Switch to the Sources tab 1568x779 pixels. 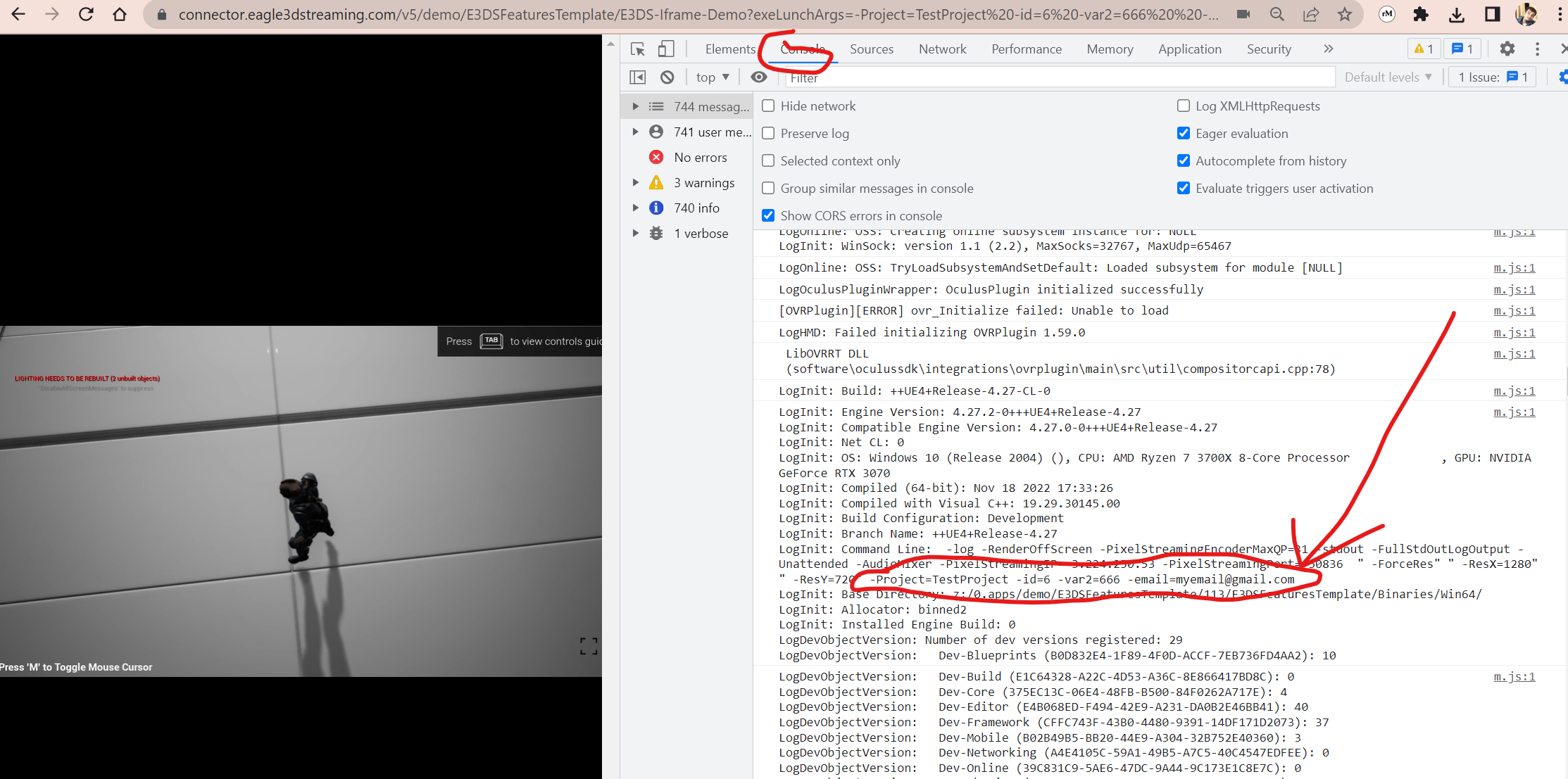pos(872,49)
